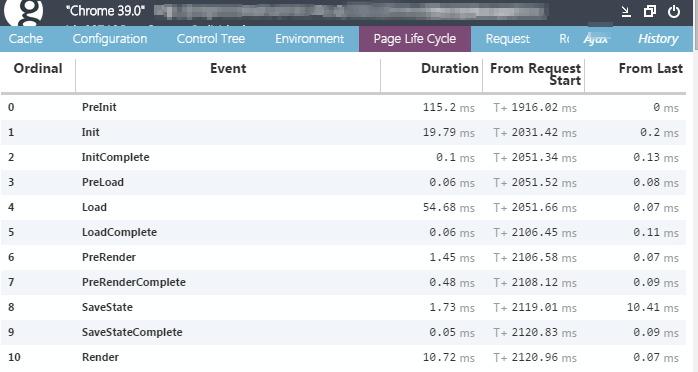This screenshot has height=372, width=698.
Task: Click the Duration column header
Action: (450, 69)
